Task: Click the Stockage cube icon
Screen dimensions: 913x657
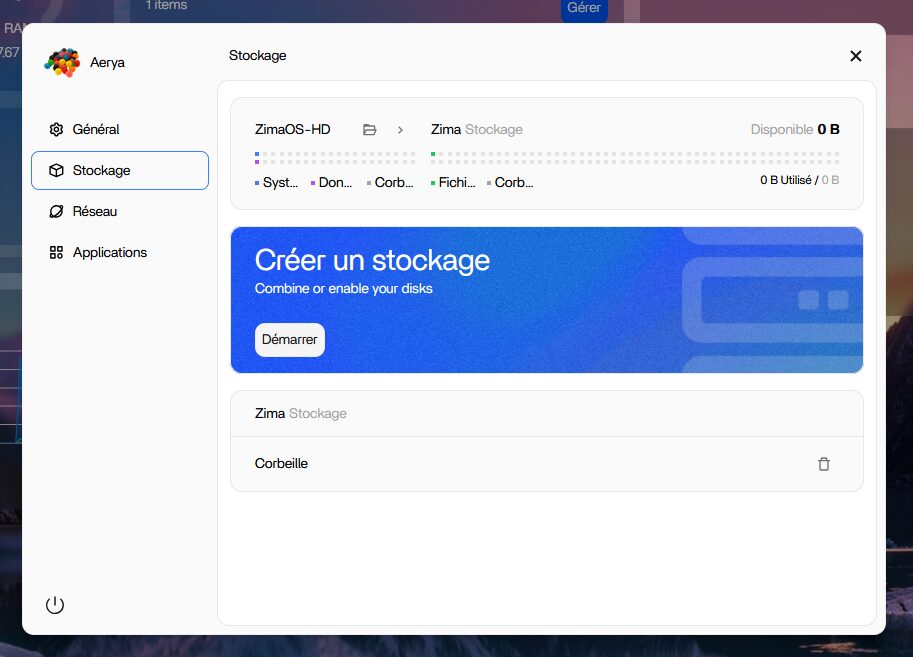Action: (x=56, y=170)
